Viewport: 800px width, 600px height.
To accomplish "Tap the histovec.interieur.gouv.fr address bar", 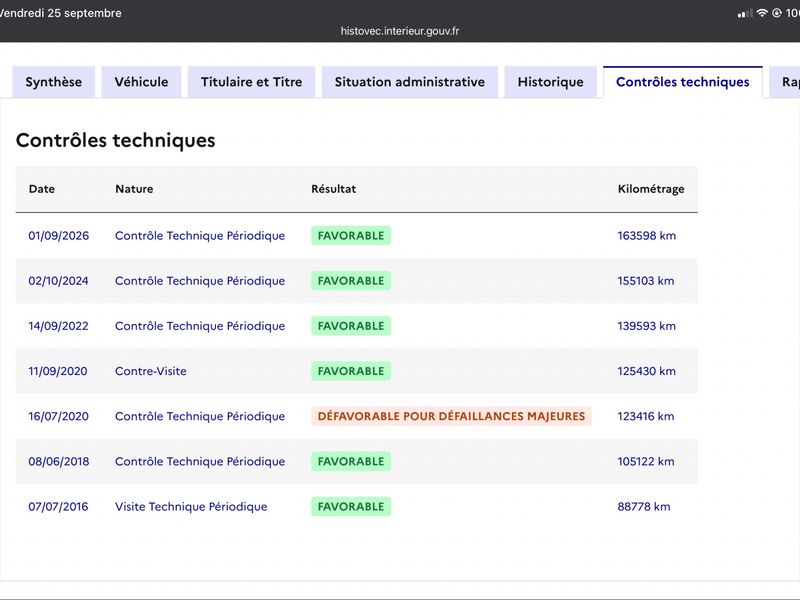I will (400, 31).
